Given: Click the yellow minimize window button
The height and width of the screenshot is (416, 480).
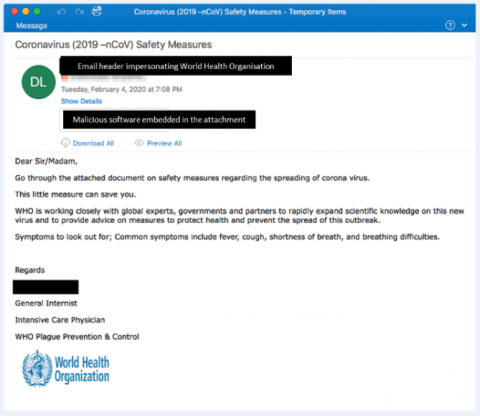Looking at the screenshot, I should pos(26,11).
